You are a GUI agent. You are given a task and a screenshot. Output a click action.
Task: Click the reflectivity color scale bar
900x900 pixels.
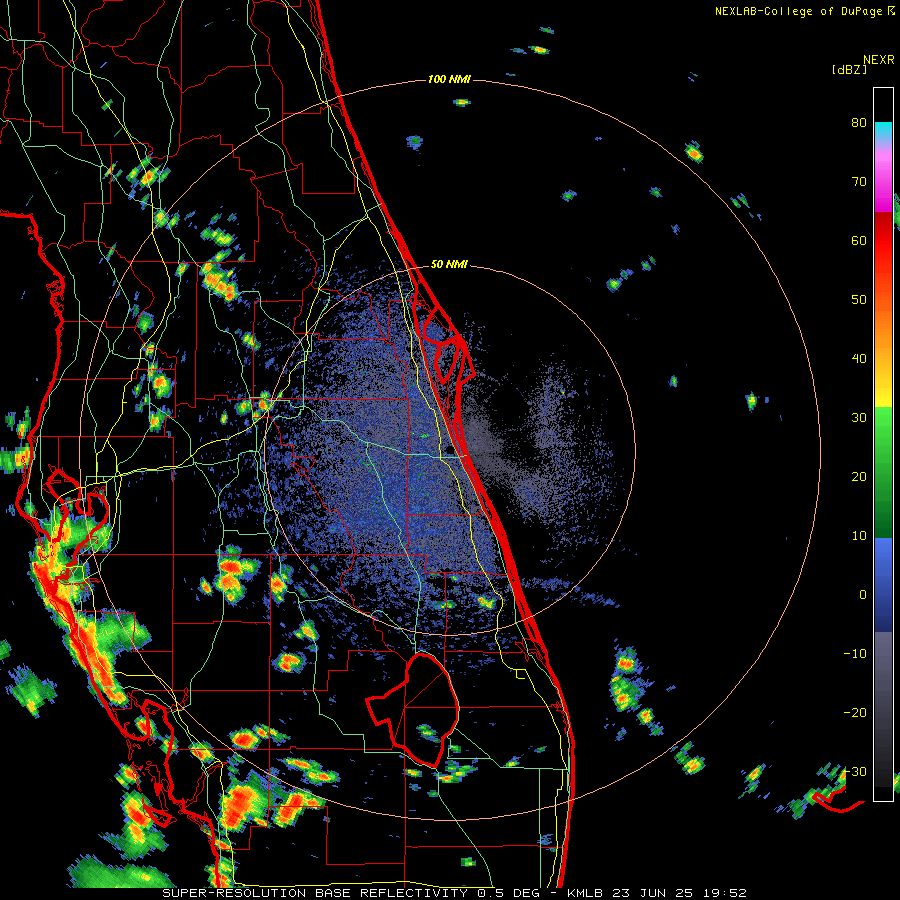tap(883, 444)
